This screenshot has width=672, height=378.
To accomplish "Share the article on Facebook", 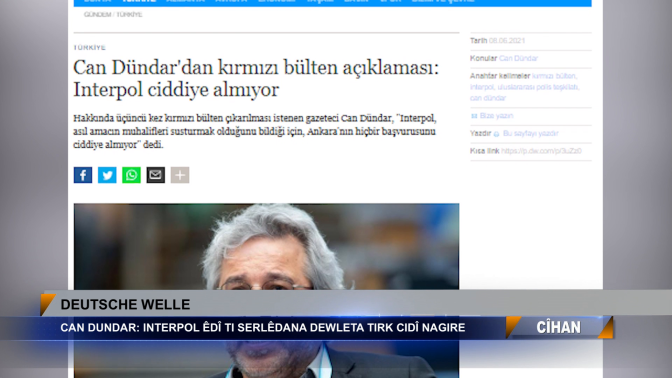I will point(83,175).
